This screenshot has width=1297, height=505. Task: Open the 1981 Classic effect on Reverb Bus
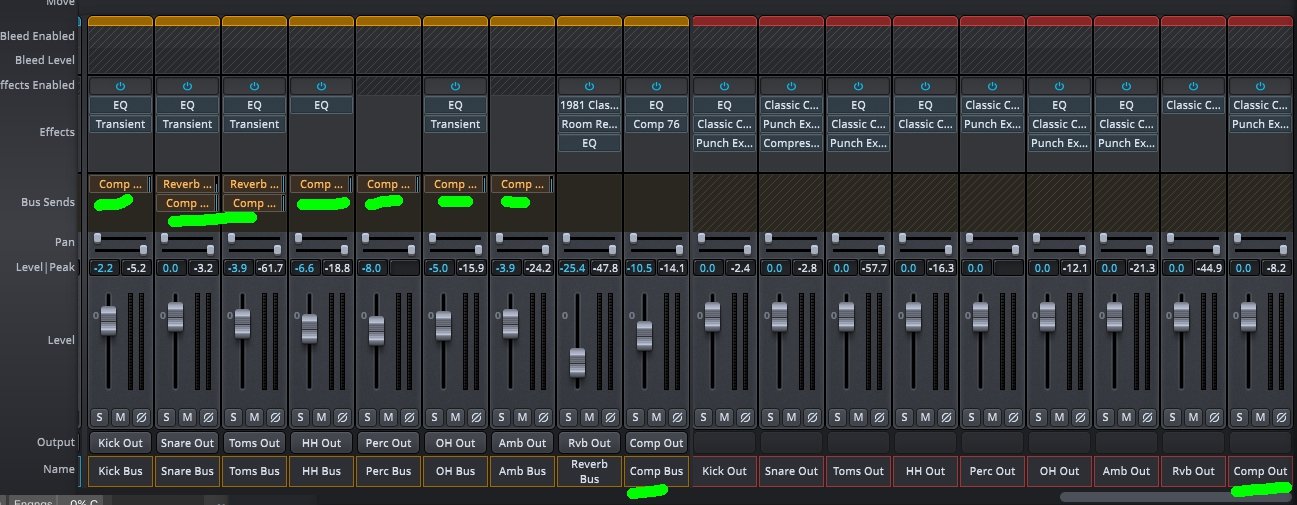coord(589,105)
